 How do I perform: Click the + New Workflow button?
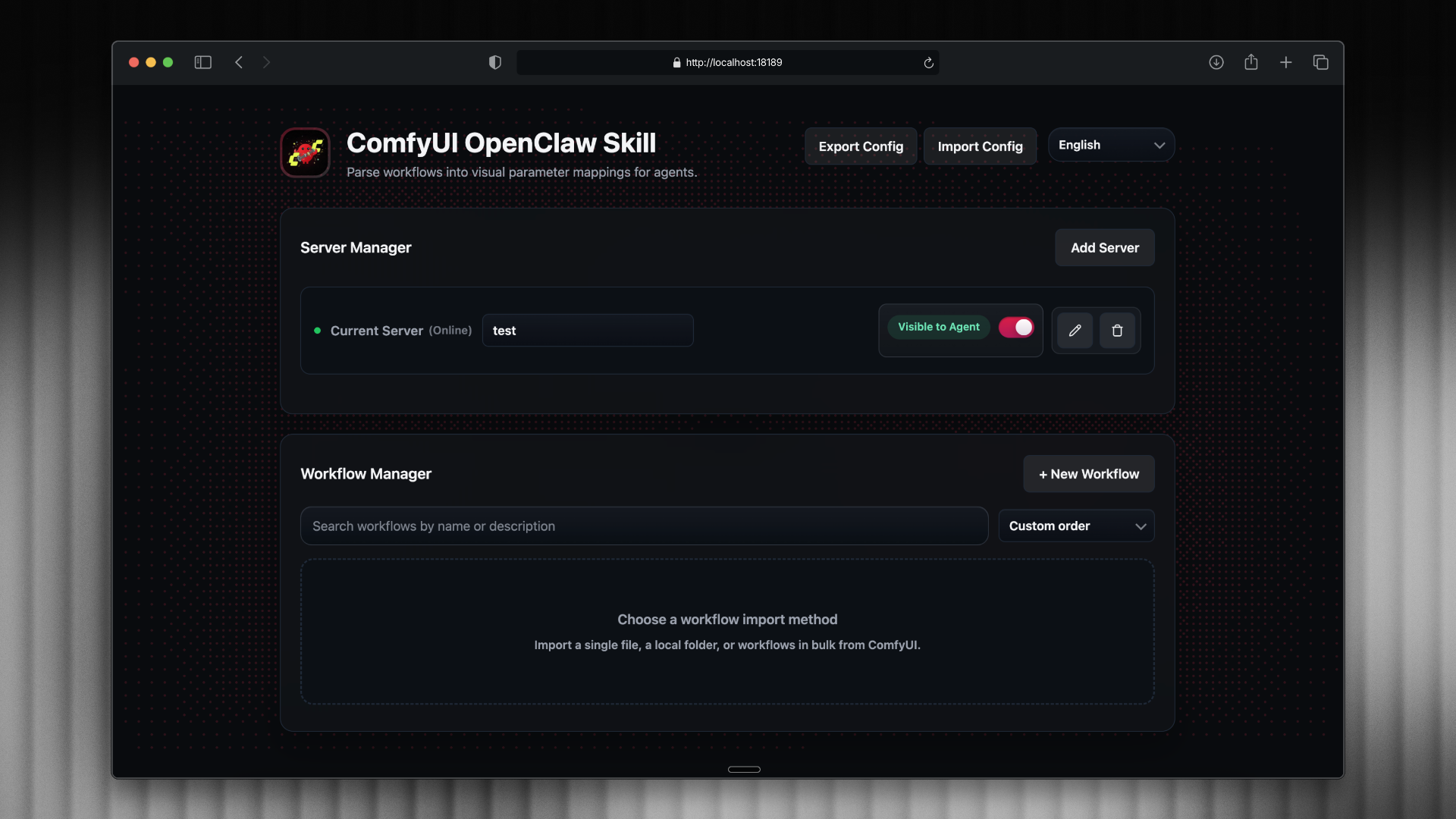coord(1089,474)
